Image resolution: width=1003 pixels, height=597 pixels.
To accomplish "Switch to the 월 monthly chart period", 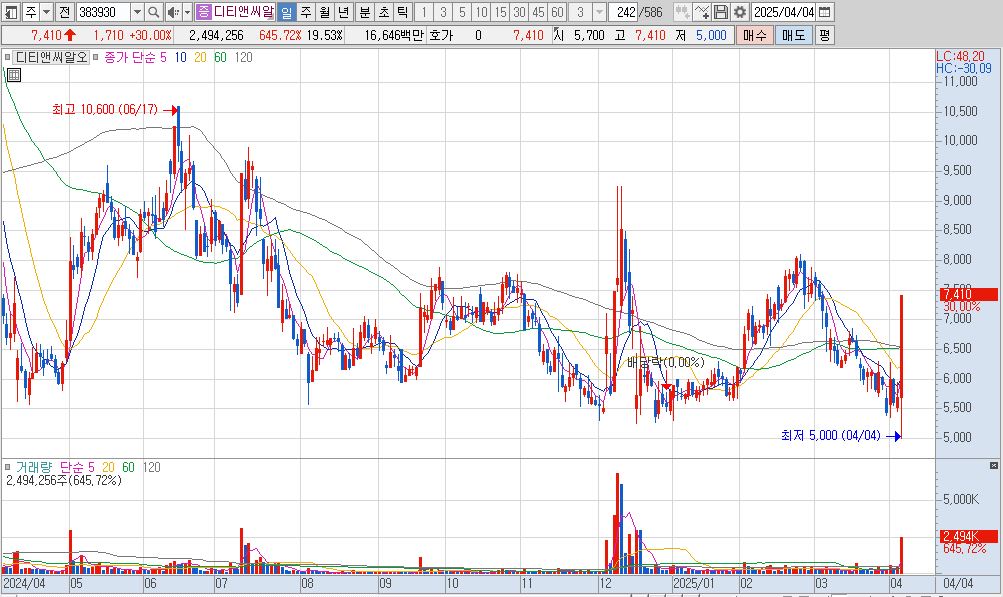I will point(325,12).
